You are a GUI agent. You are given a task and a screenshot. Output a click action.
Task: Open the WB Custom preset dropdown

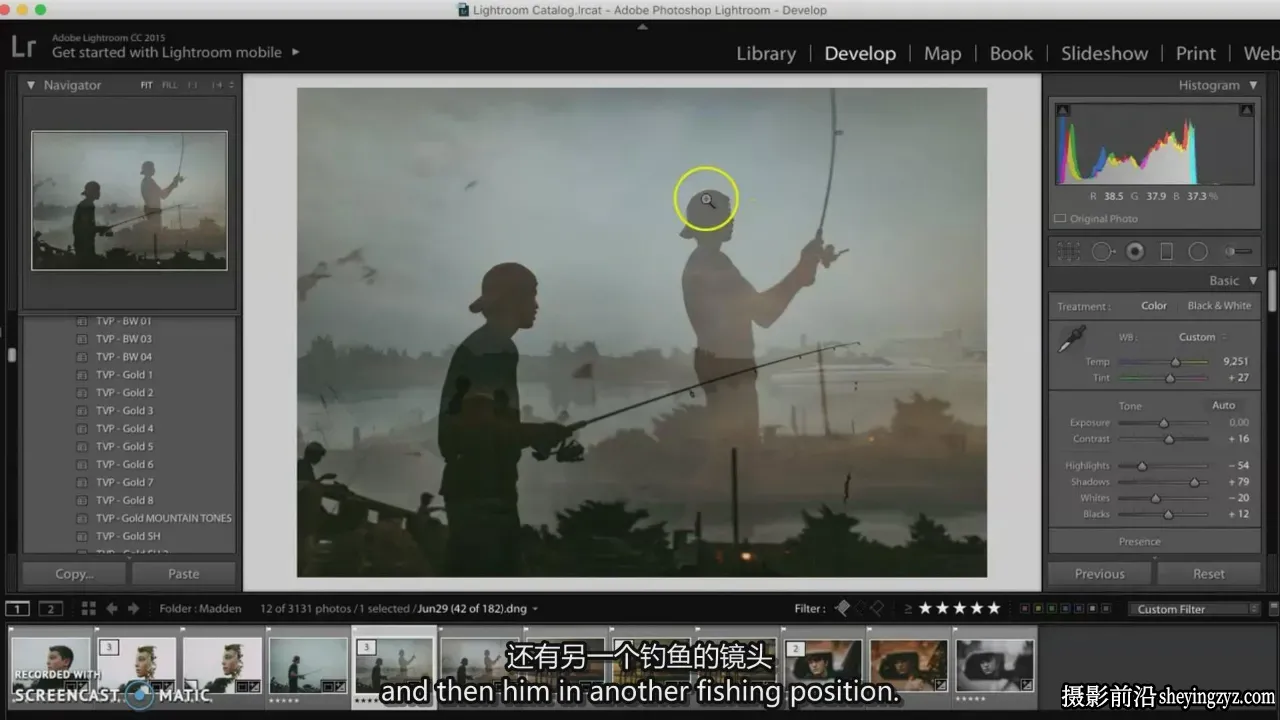(x=1203, y=337)
